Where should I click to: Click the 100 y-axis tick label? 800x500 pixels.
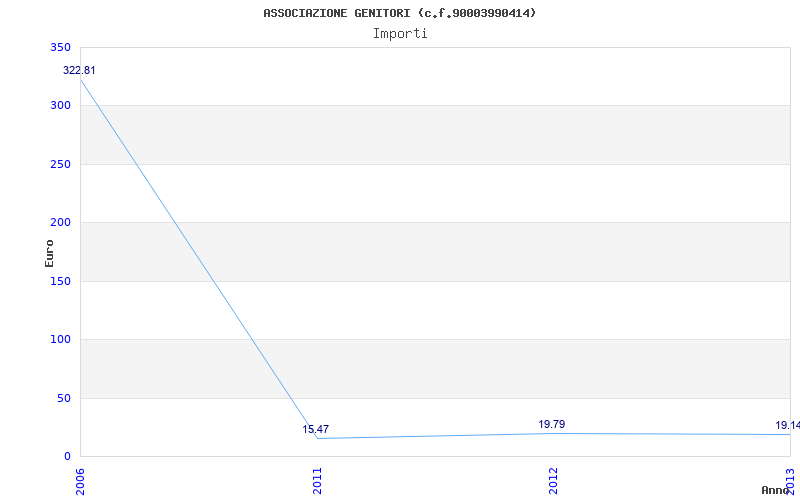point(60,339)
